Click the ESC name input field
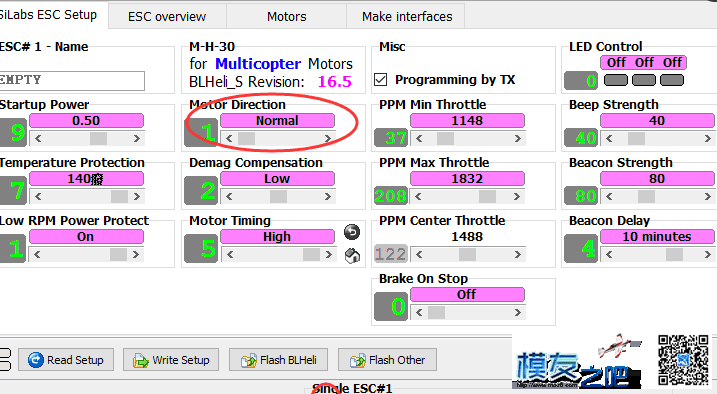The image size is (717, 394). pyautogui.click(x=72, y=80)
